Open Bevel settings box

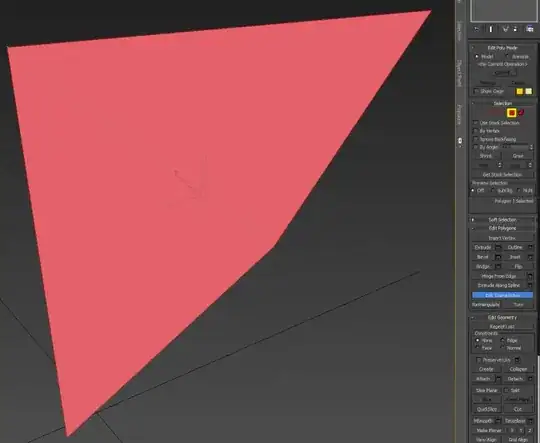pyautogui.click(x=498, y=257)
